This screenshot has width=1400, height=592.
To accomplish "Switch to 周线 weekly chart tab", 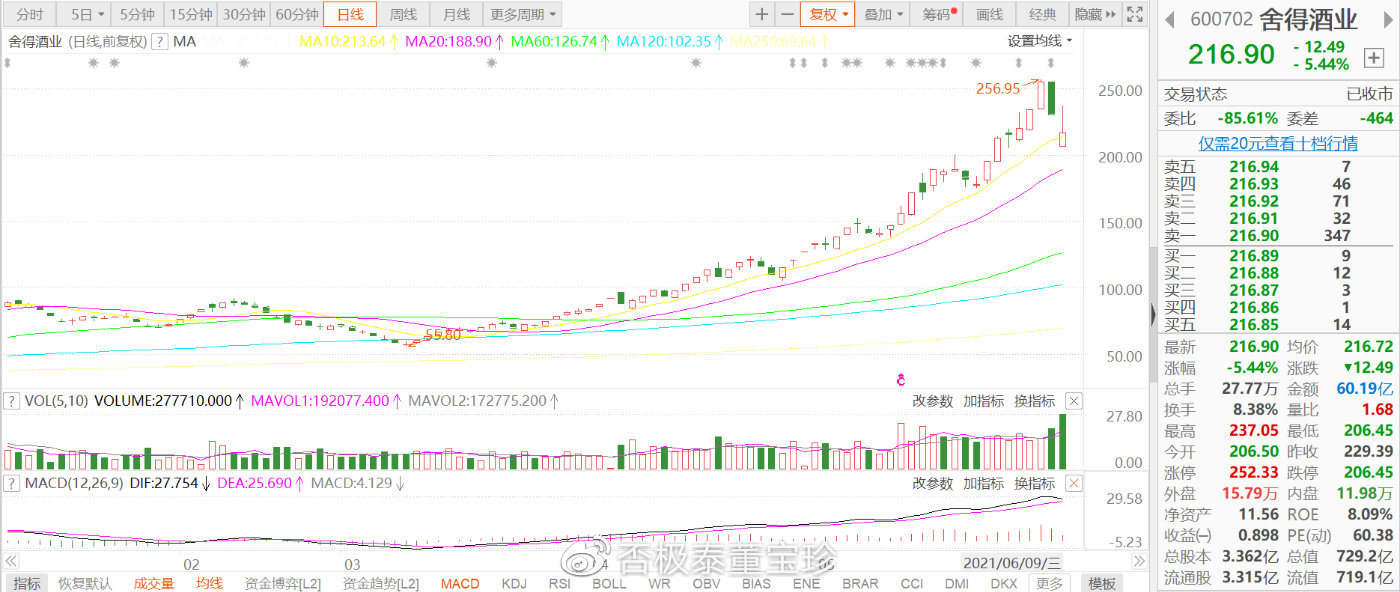I will (x=403, y=14).
